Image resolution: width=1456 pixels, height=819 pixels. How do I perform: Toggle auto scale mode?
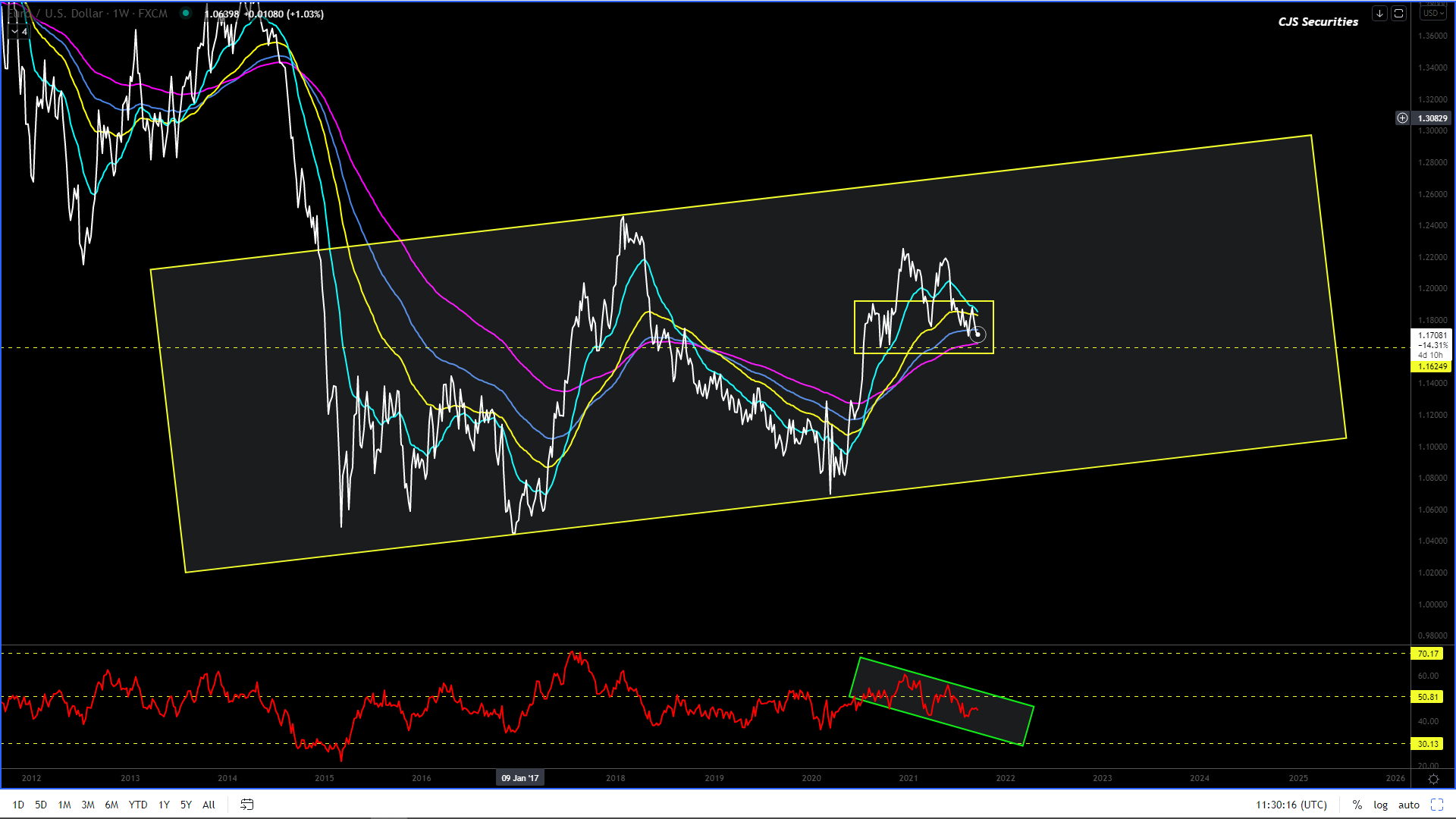tap(1408, 805)
